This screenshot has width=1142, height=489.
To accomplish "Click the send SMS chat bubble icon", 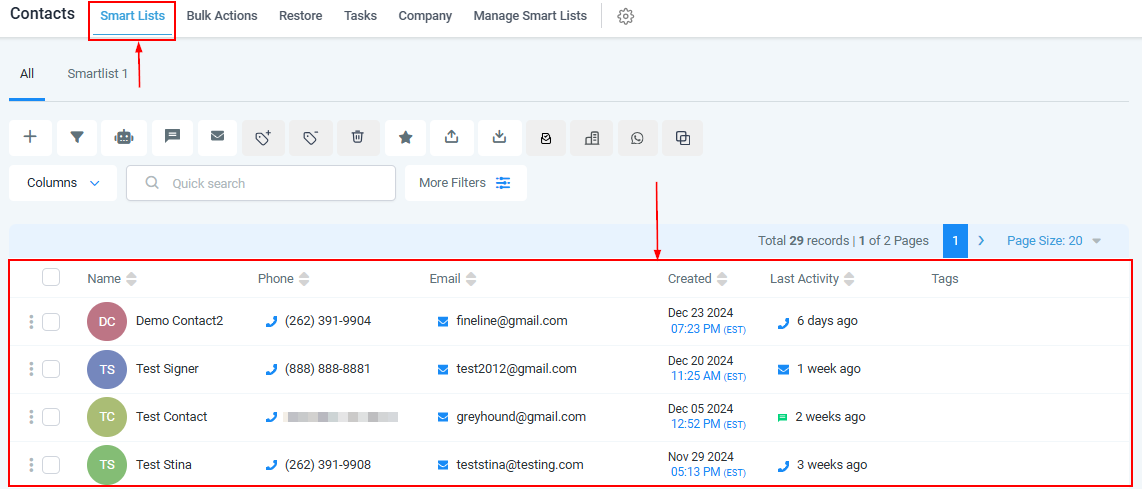I will pyautogui.click(x=172, y=137).
